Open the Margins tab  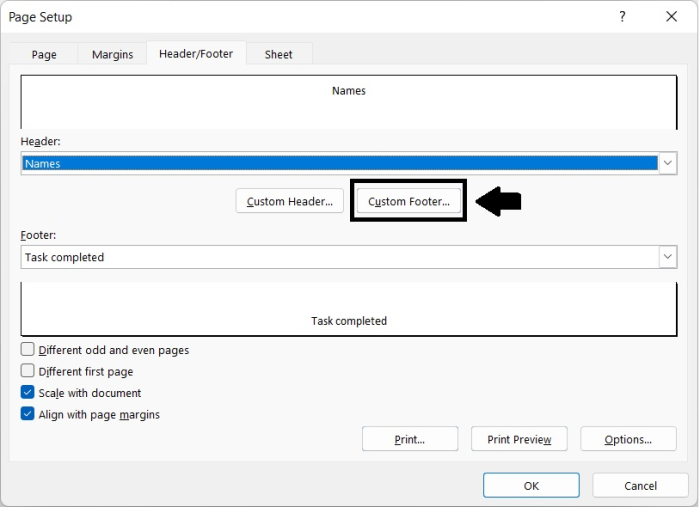(112, 54)
